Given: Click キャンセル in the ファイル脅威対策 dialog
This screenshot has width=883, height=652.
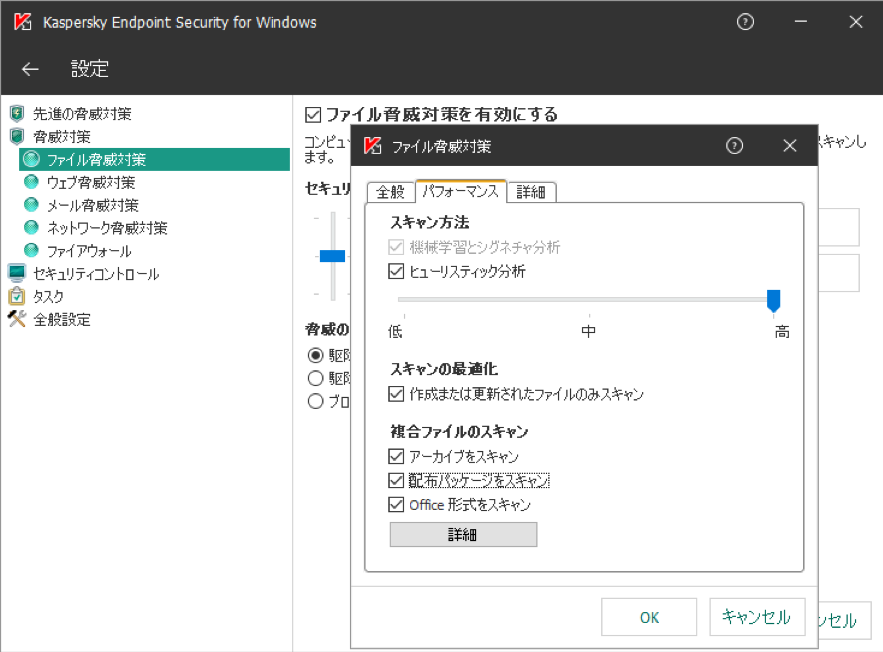Looking at the screenshot, I should coord(757,617).
